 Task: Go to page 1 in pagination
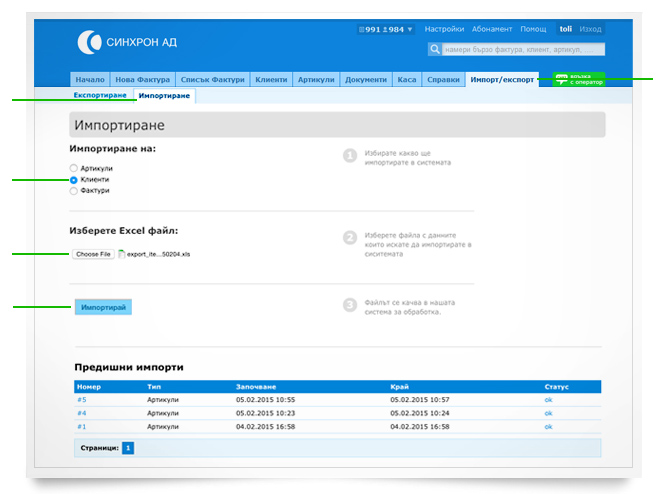[128, 448]
